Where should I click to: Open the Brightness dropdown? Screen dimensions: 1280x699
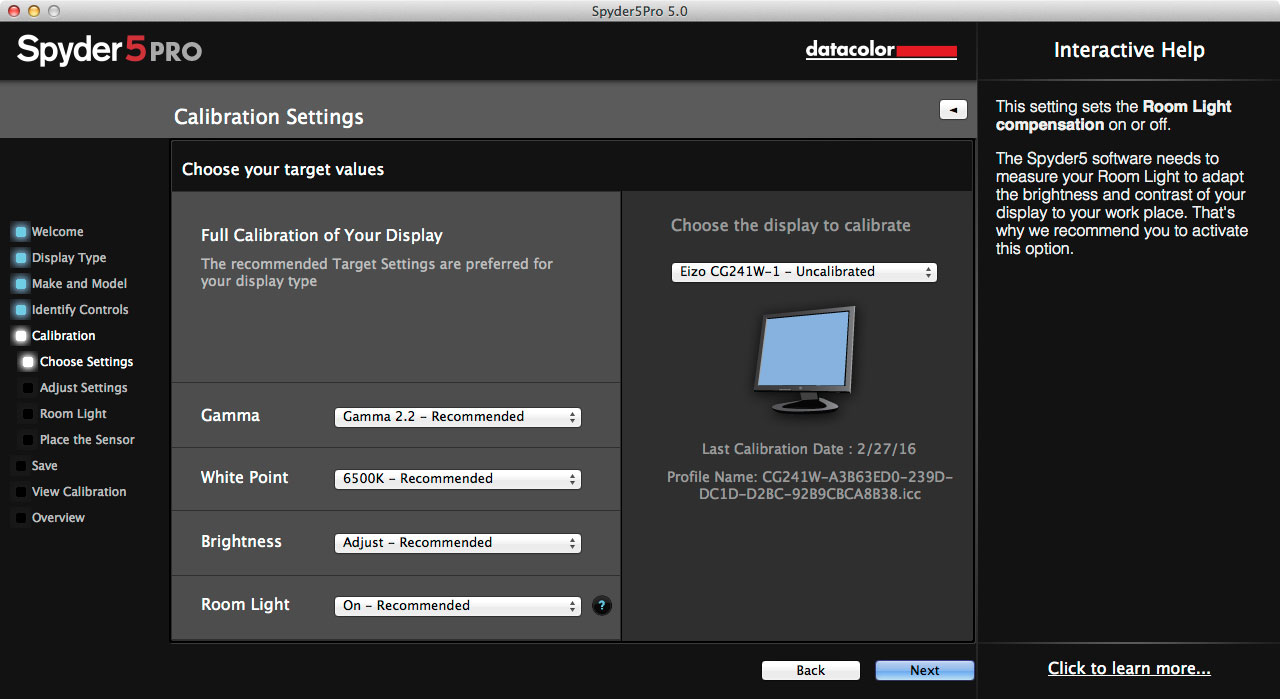coord(457,543)
